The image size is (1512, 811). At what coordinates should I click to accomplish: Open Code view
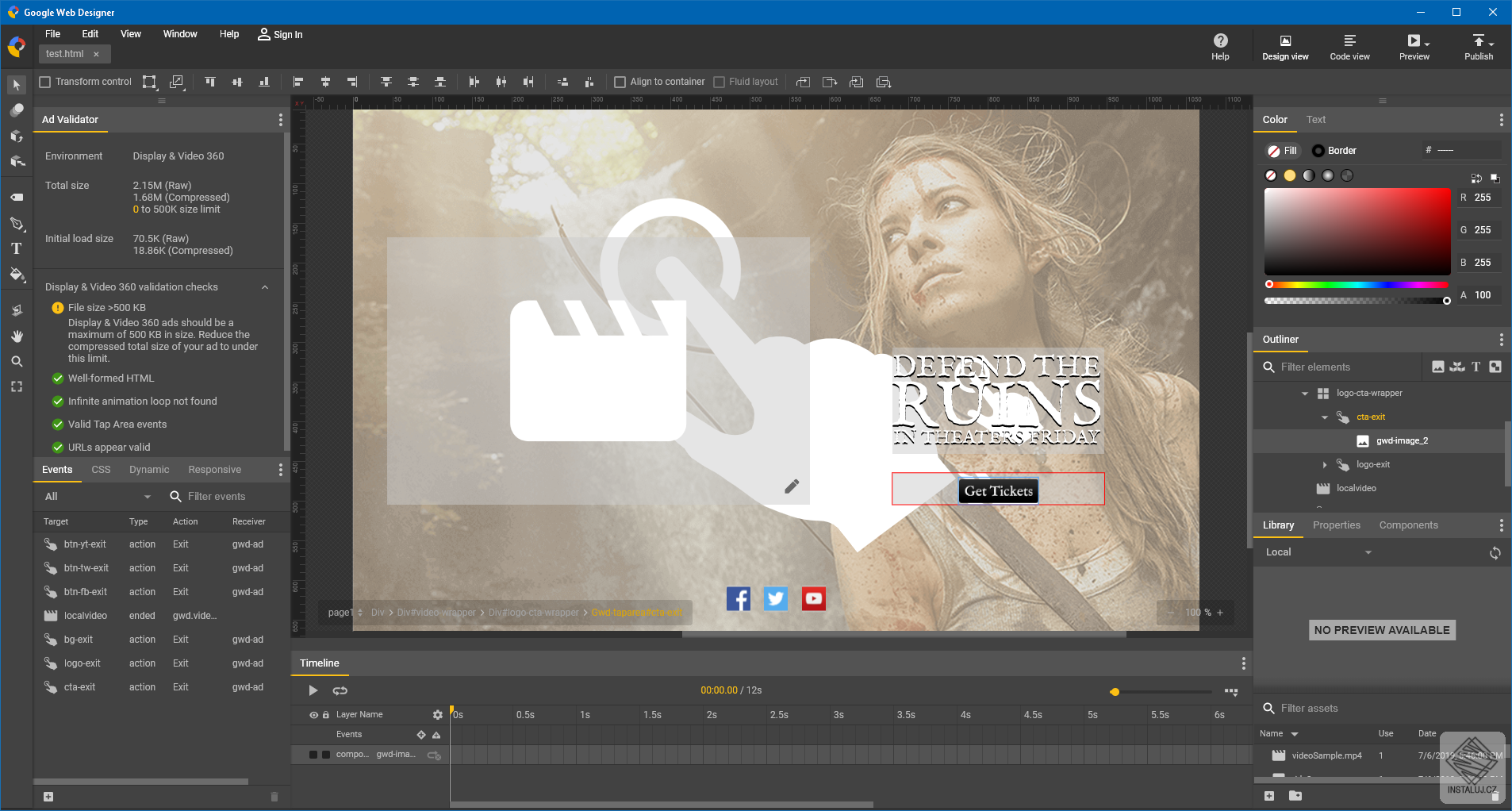point(1349,46)
